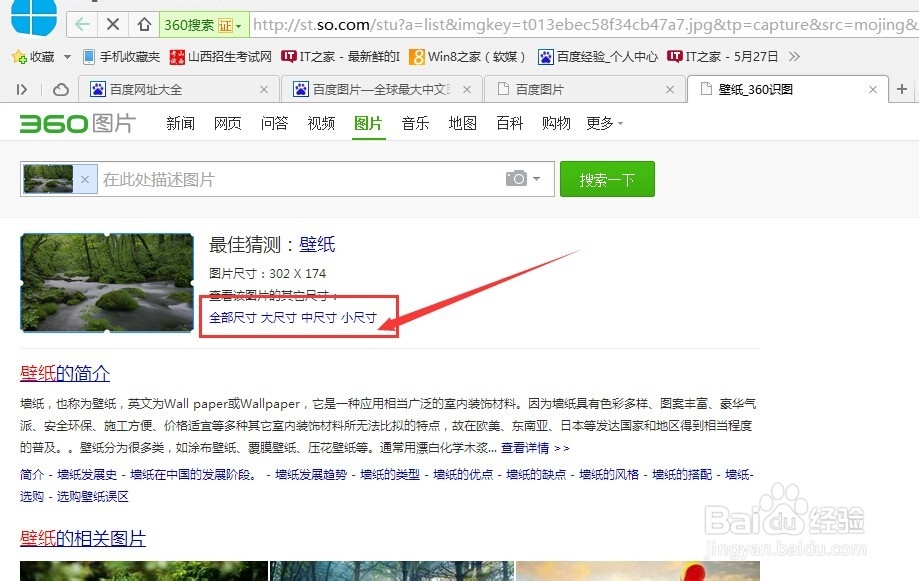Click the sidebar panel icon left of tabs
919x581 pixels.
pyautogui.click(x=21, y=88)
